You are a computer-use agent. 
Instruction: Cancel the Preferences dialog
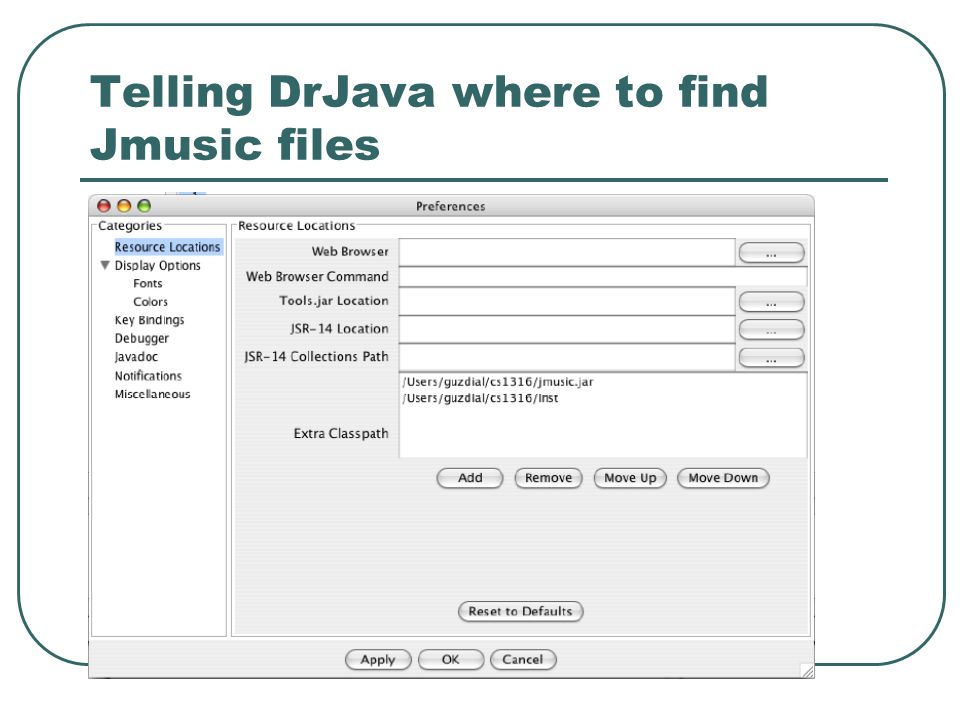(523, 659)
